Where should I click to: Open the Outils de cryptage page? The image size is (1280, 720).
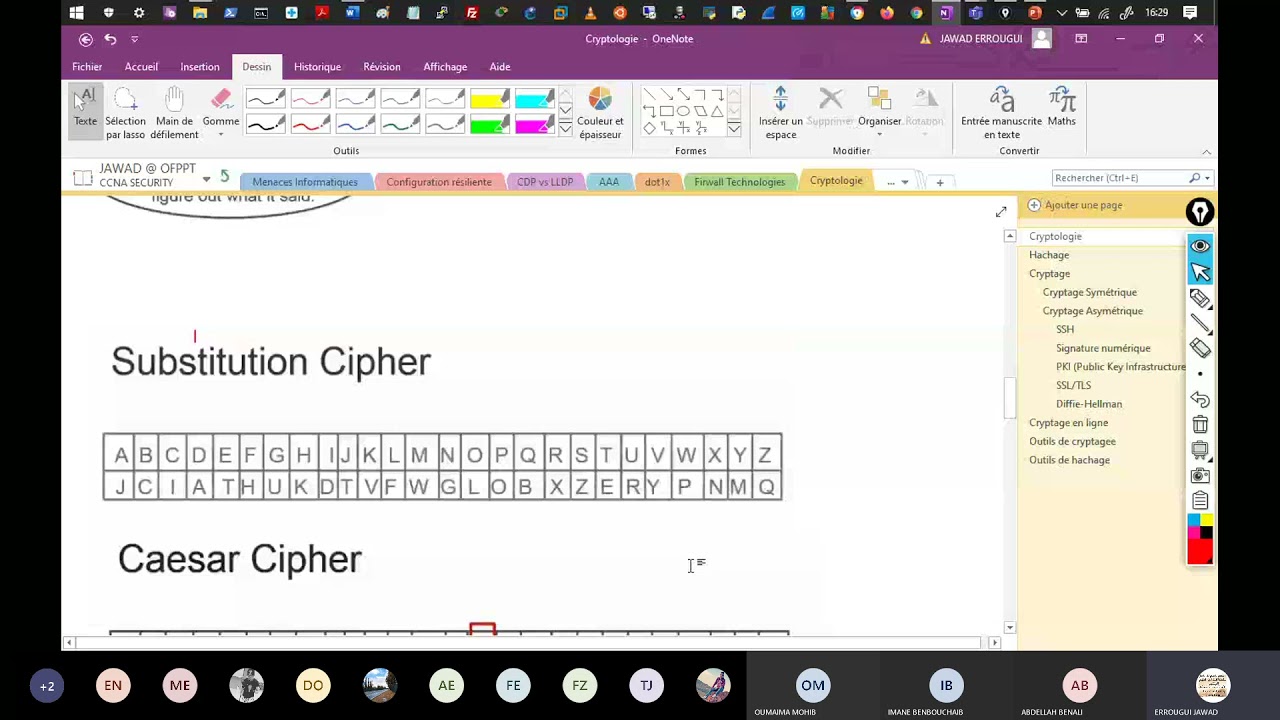tap(1072, 441)
